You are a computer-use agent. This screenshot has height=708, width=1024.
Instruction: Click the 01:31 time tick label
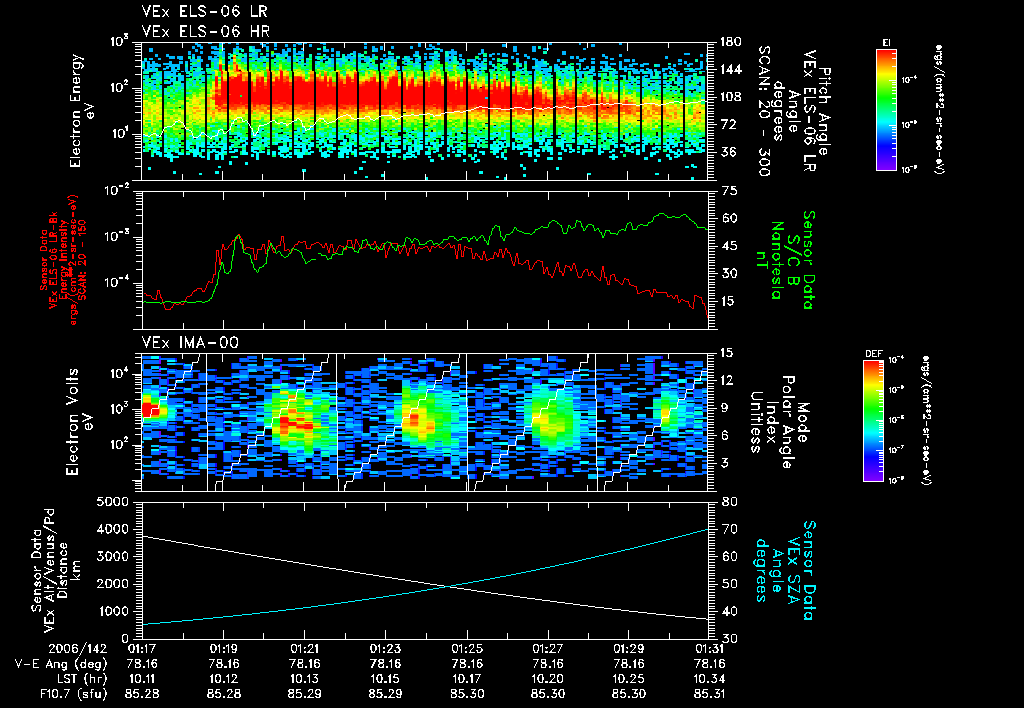(x=709, y=649)
